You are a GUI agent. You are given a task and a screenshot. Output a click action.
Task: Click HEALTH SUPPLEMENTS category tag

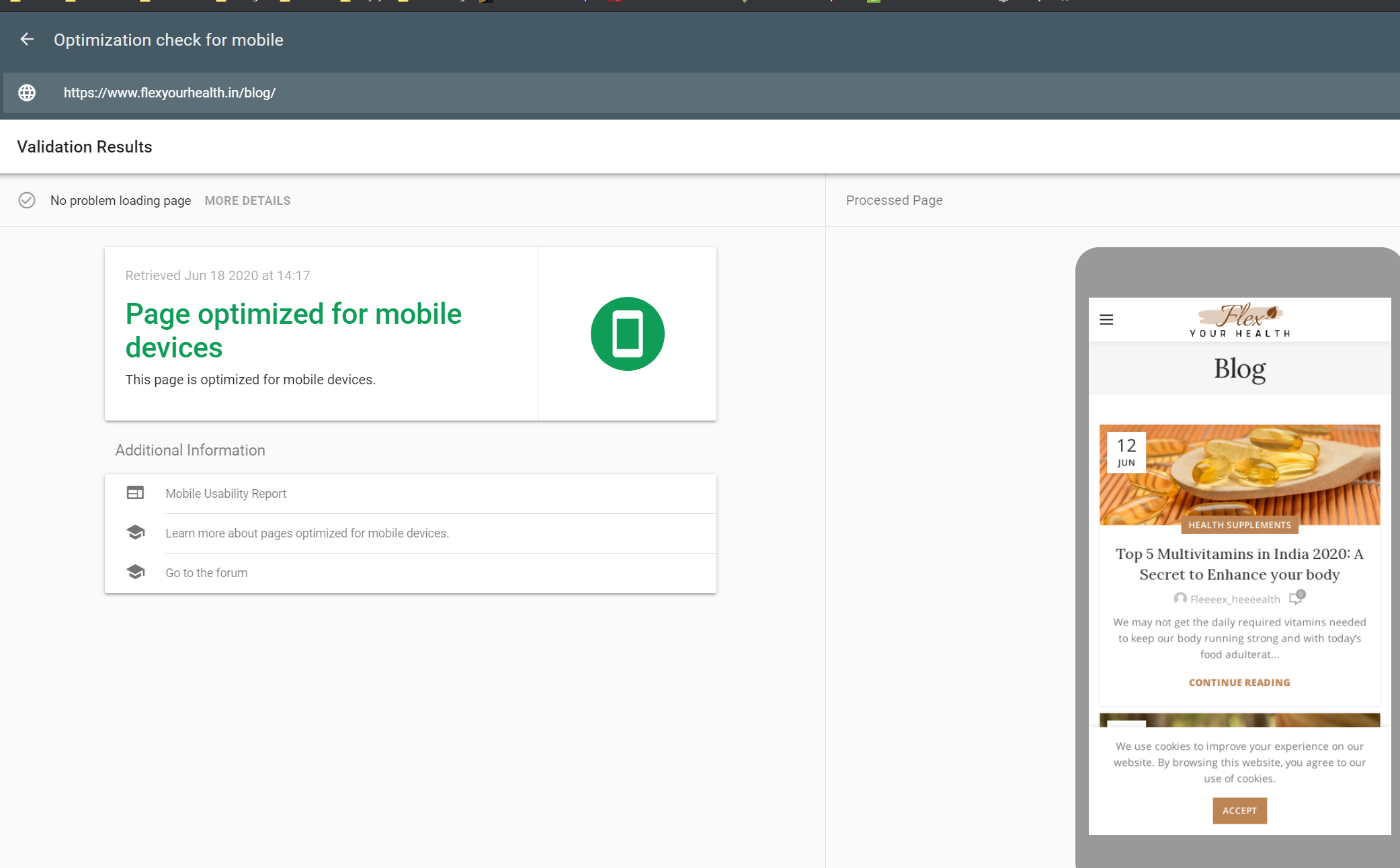1239,525
